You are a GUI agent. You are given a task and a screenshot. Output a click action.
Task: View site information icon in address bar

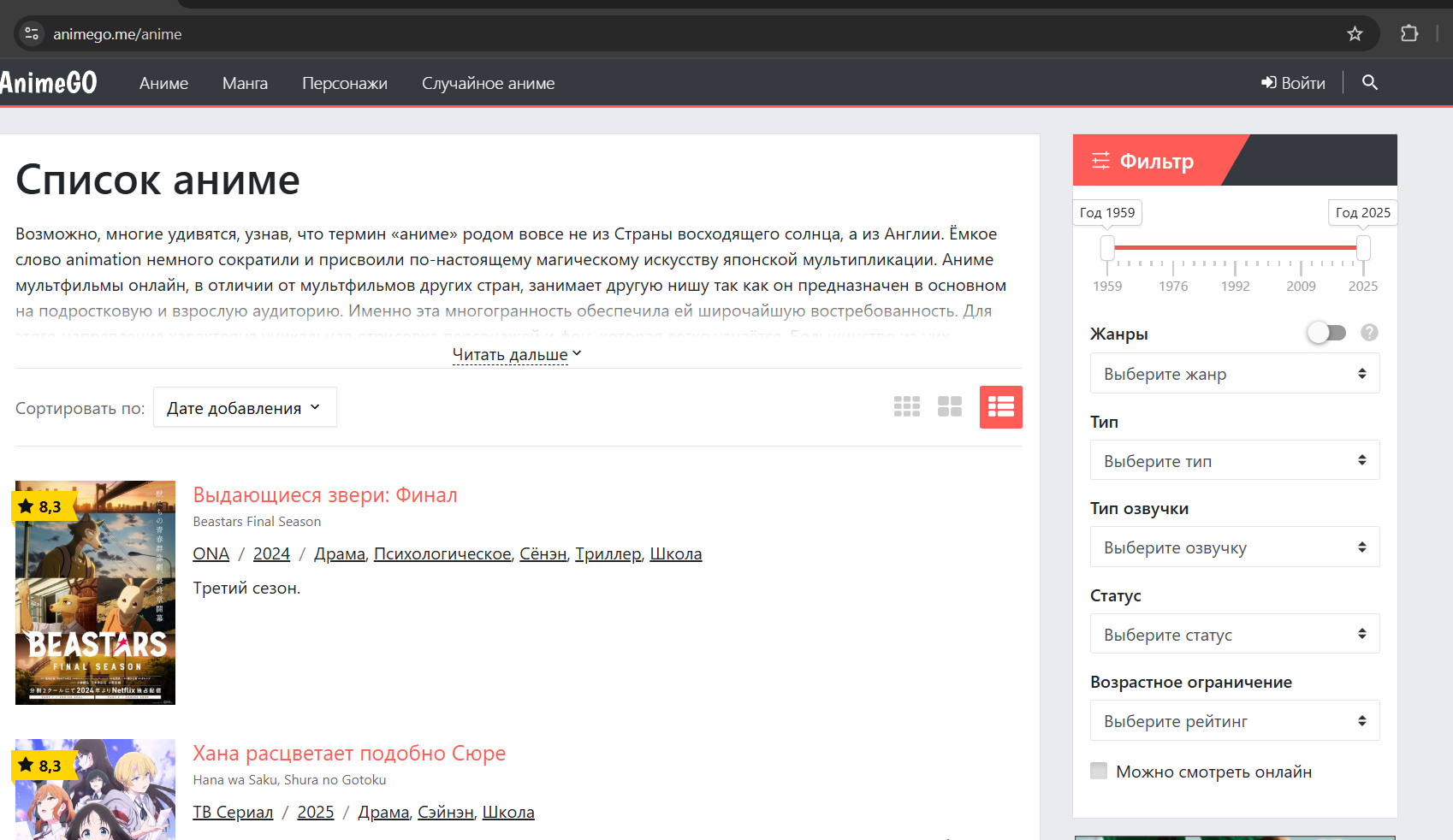(x=32, y=33)
